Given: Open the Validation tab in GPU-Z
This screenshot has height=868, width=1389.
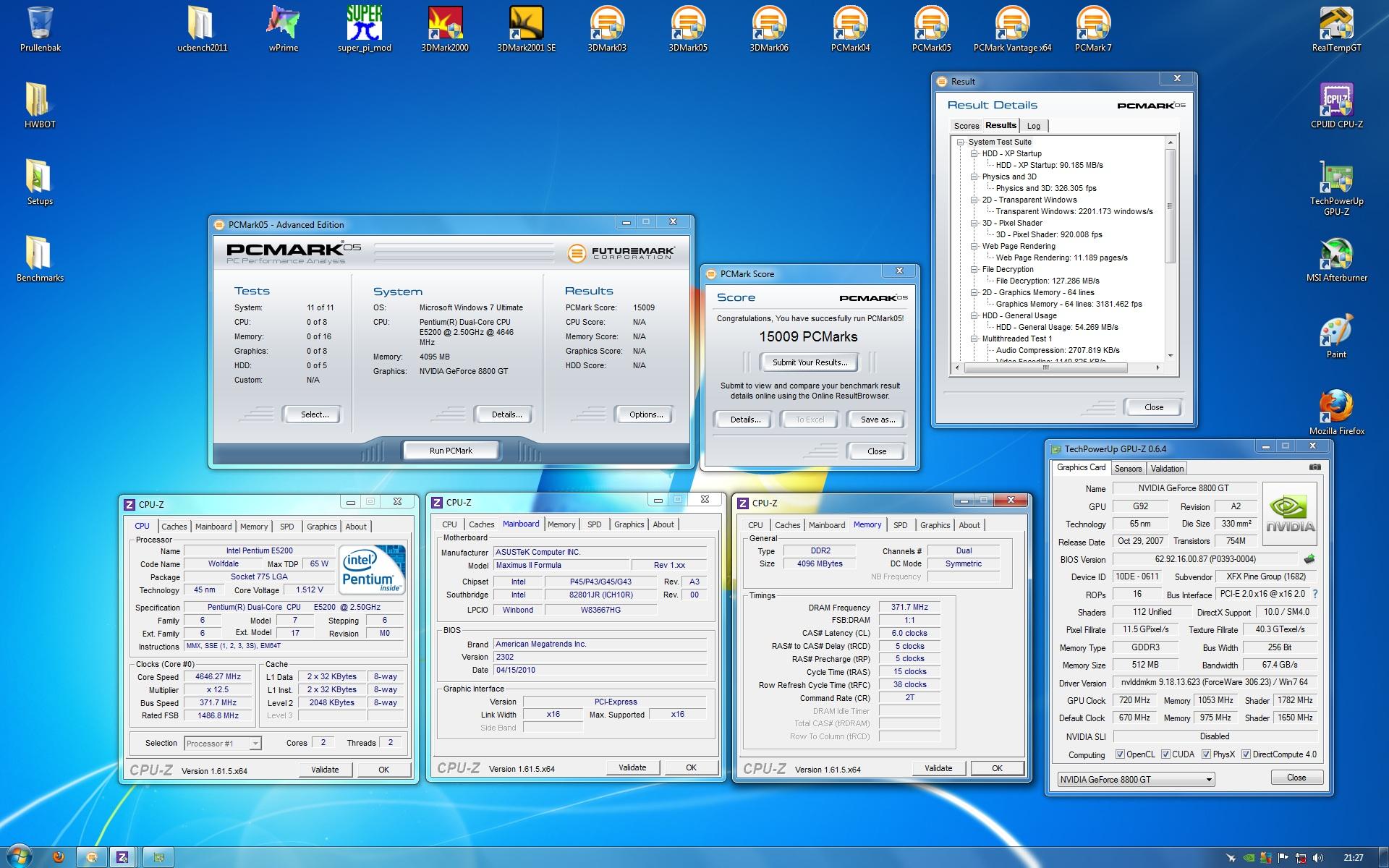Looking at the screenshot, I should coord(1167,469).
